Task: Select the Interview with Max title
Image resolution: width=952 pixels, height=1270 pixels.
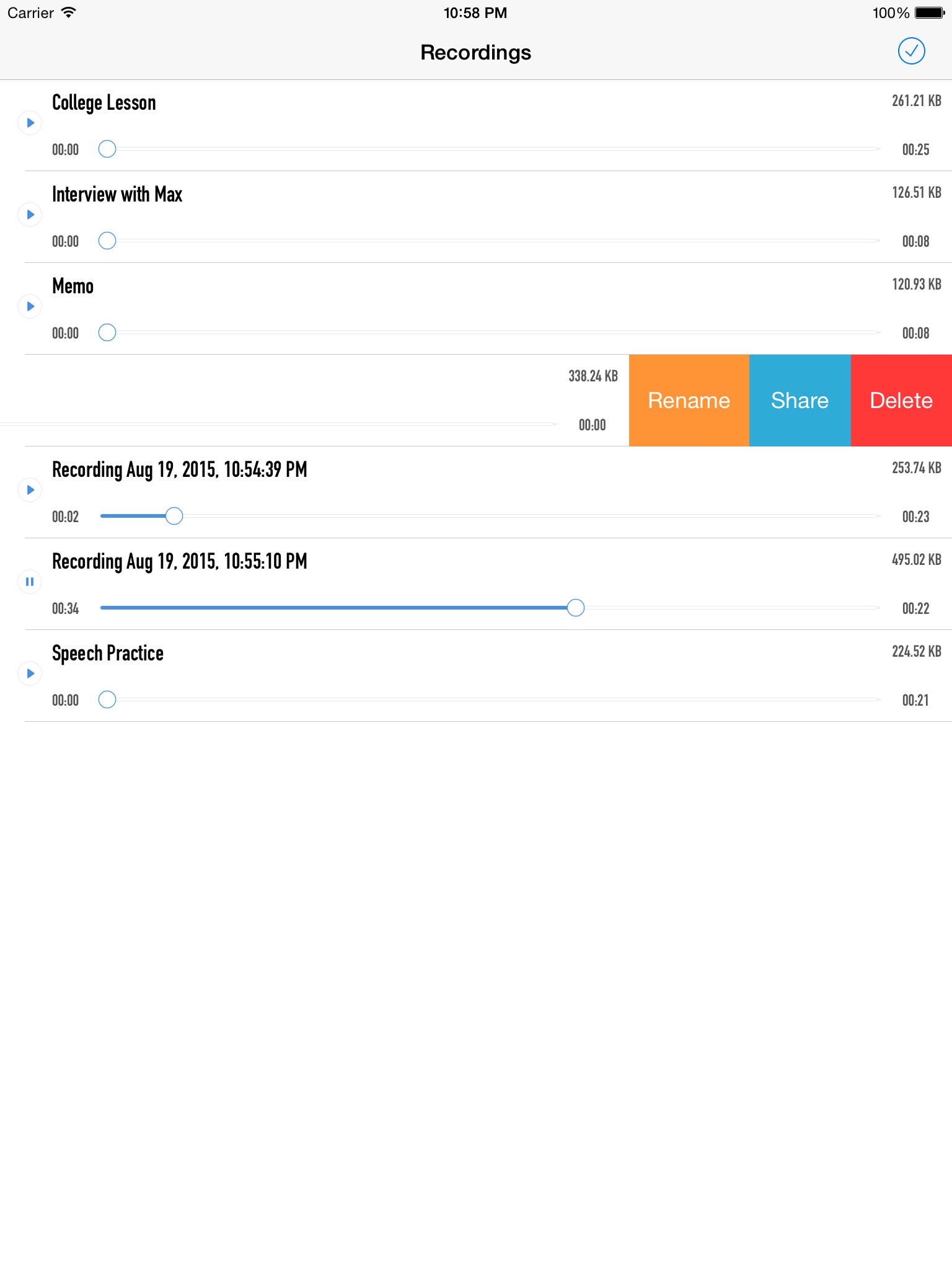Action: tap(117, 195)
